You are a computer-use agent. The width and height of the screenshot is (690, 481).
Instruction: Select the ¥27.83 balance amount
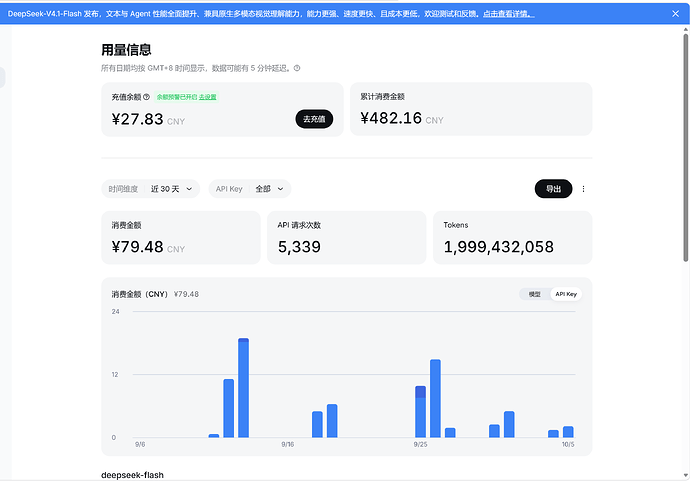137,119
